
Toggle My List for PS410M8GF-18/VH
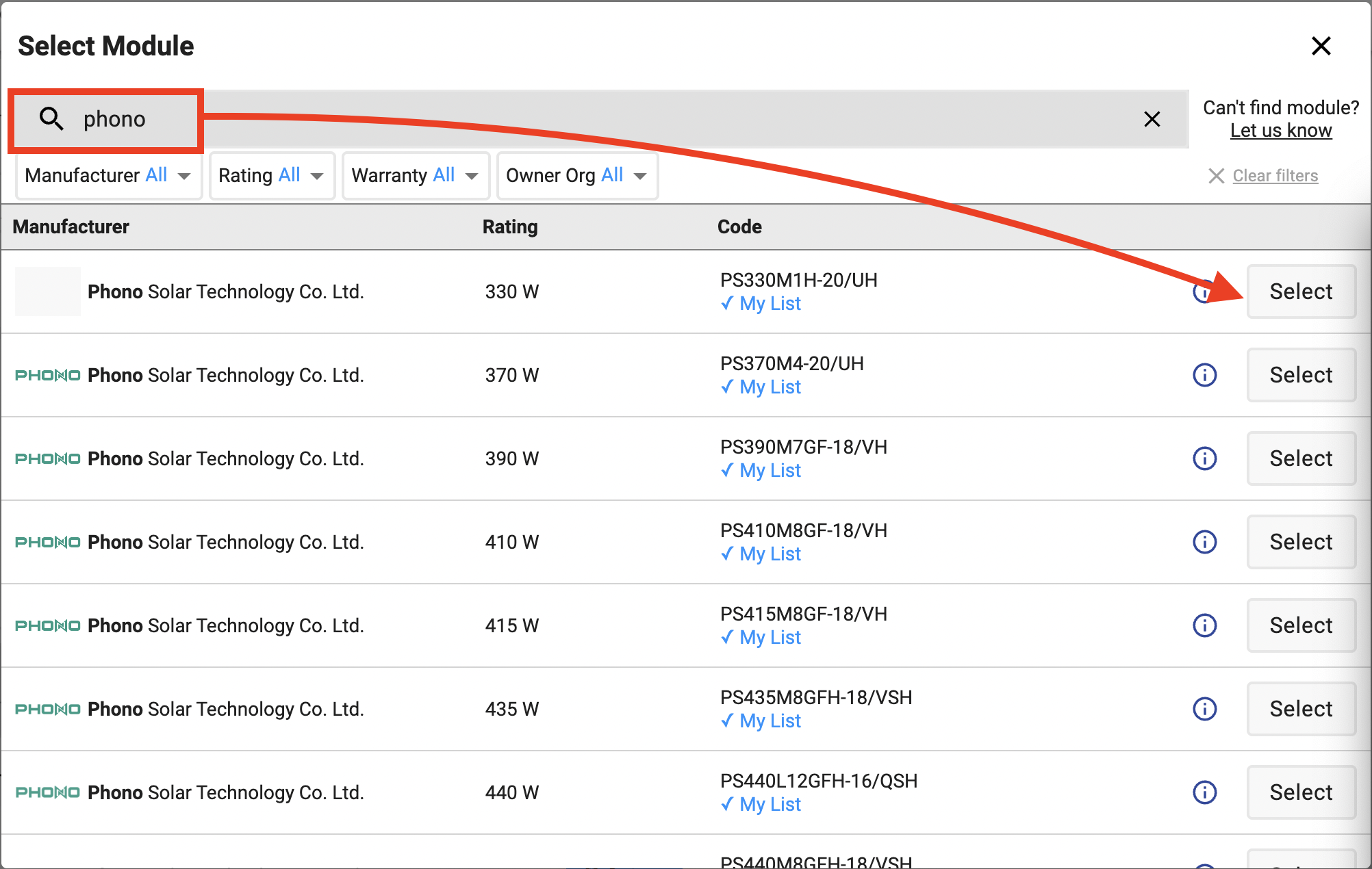(x=761, y=554)
